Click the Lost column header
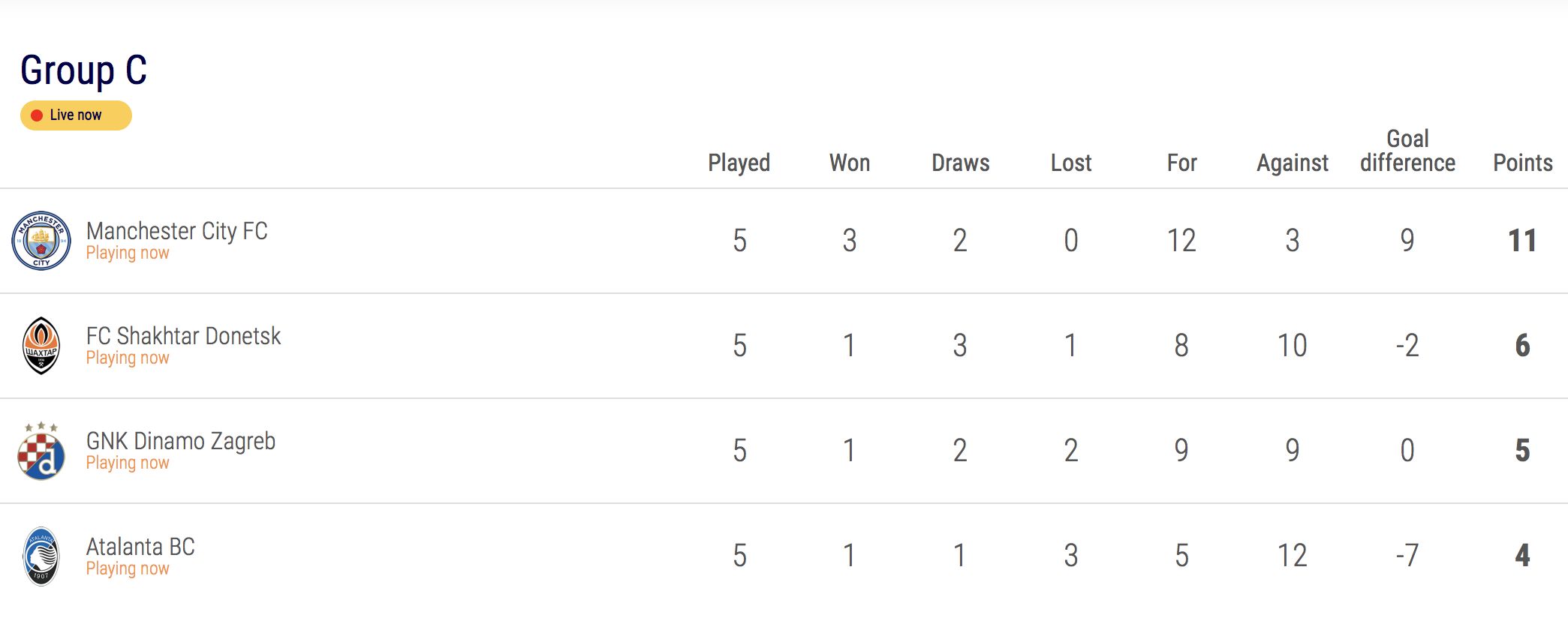 point(1070,163)
